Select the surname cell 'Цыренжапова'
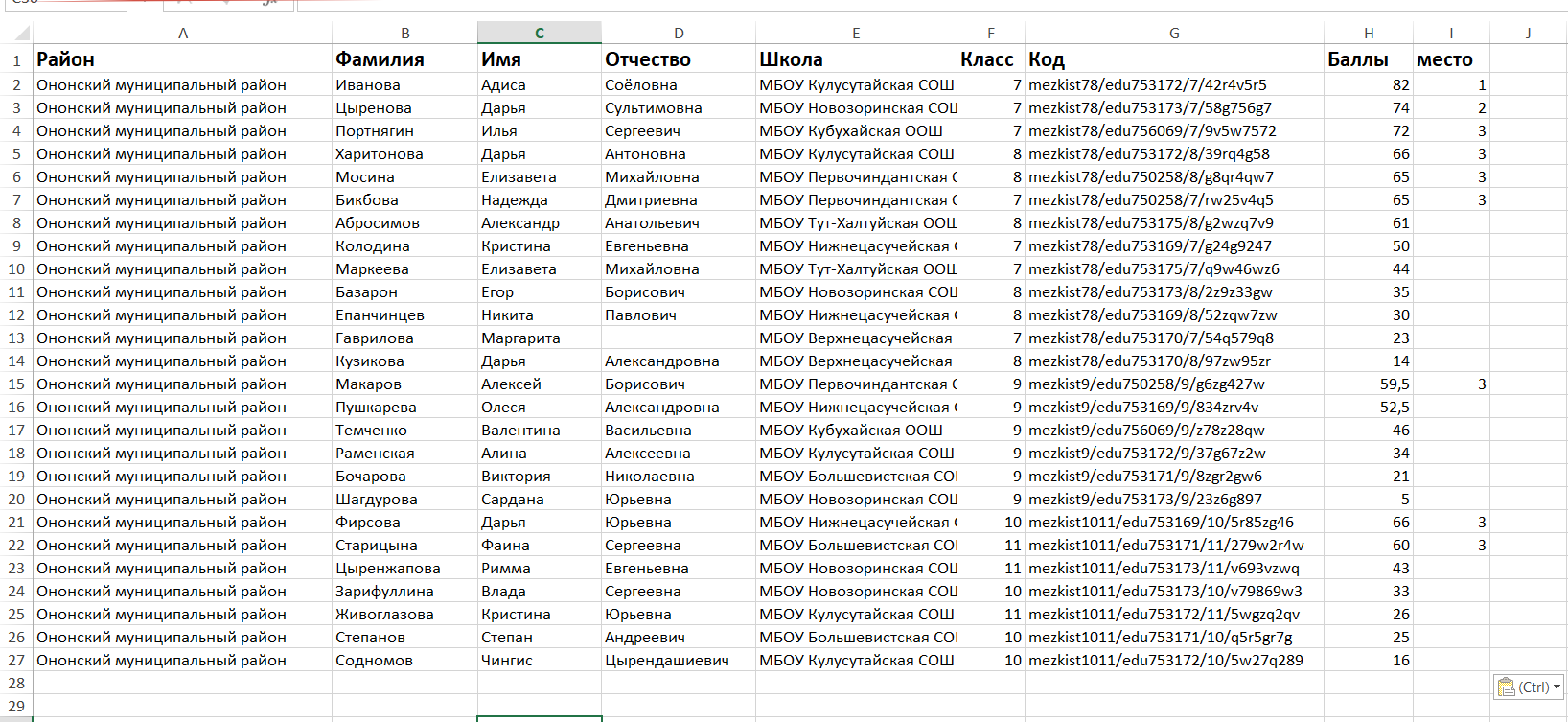1568x722 pixels. point(405,568)
